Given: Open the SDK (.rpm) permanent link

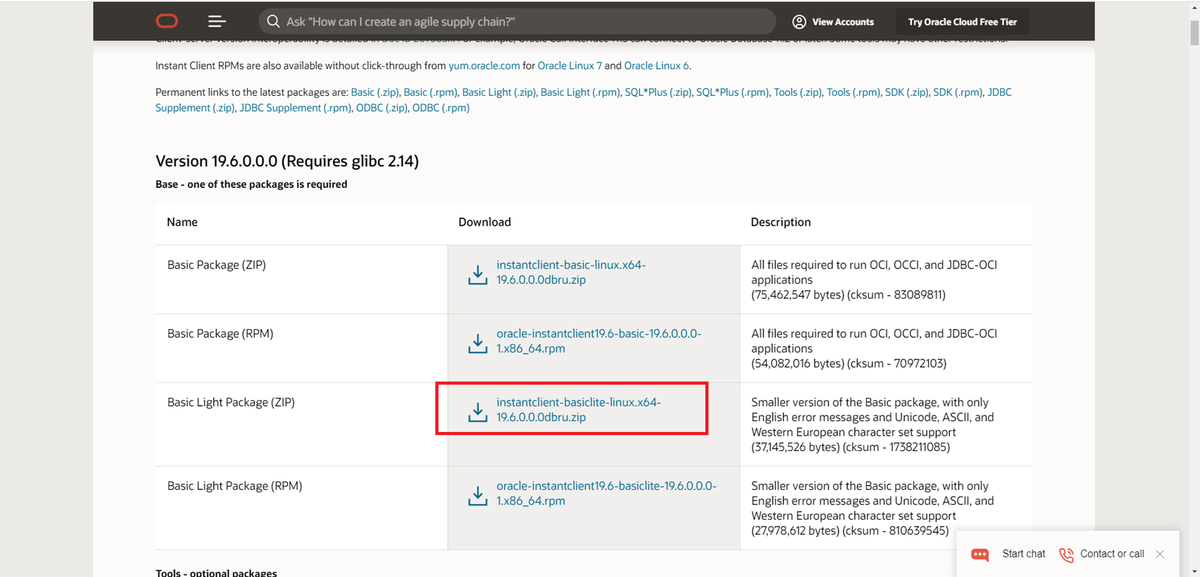Looking at the screenshot, I should (957, 92).
